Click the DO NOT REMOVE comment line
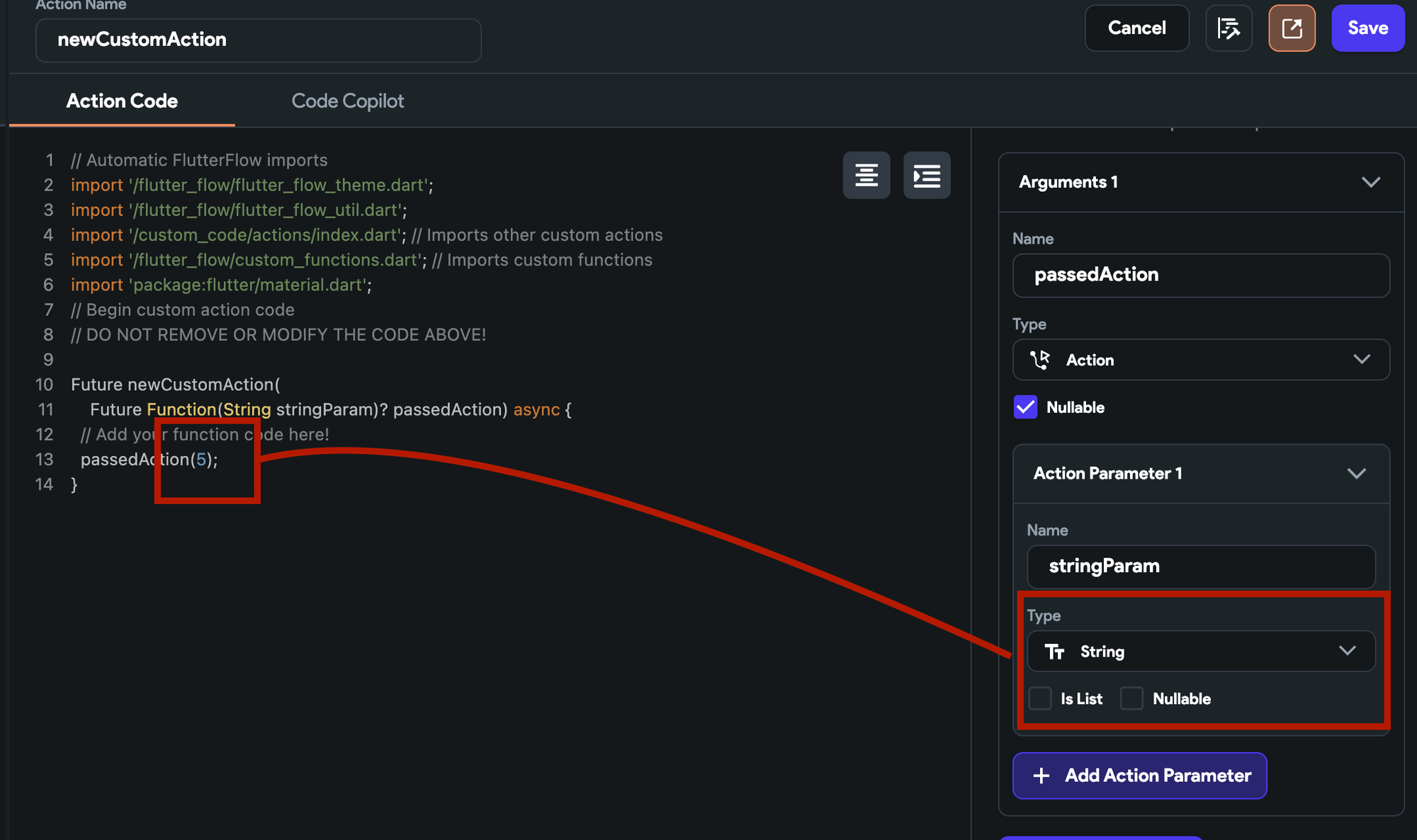This screenshot has height=840, width=1417. [x=278, y=334]
